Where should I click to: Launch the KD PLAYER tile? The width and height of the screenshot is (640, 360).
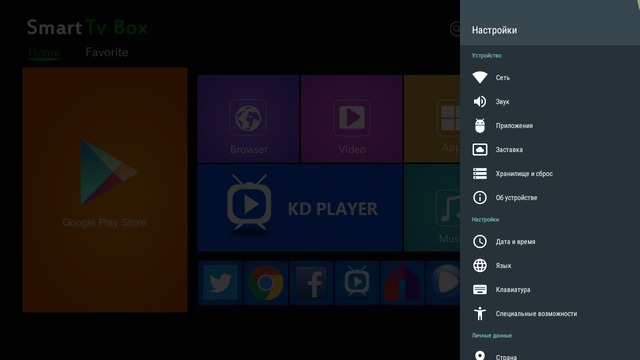300,208
